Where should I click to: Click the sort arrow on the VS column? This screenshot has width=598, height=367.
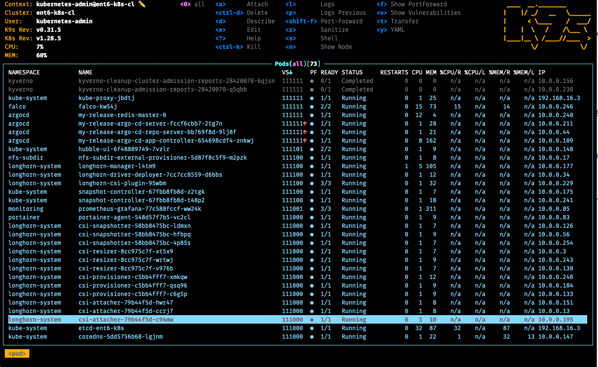pyautogui.click(x=291, y=72)
